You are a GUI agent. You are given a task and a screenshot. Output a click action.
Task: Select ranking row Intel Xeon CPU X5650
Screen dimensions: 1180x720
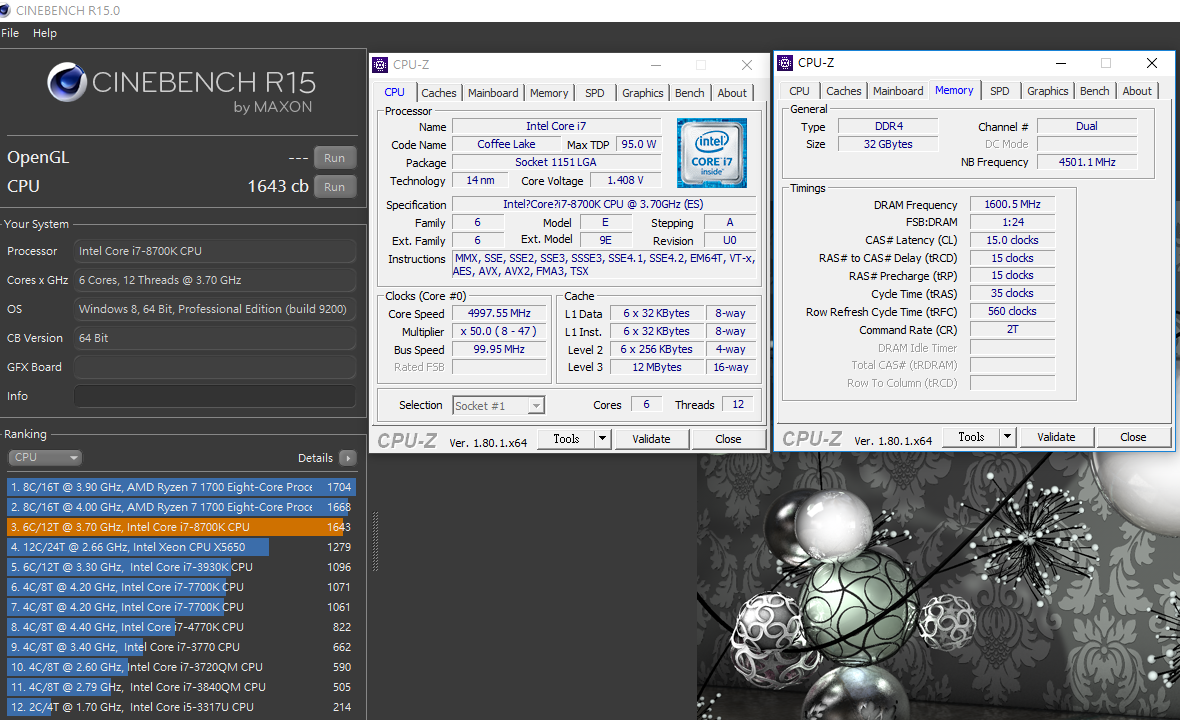click(181, 547)
